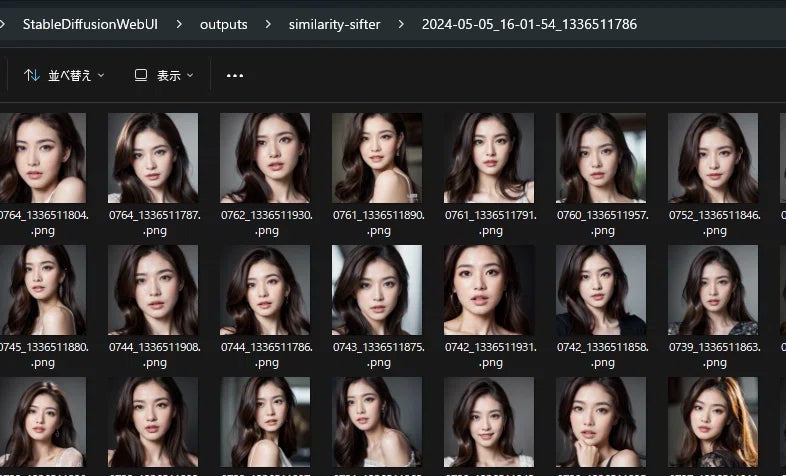Click file name 0762_1336511930.png
The width and height of the screenshot is (786, 476).
(267, 223)
